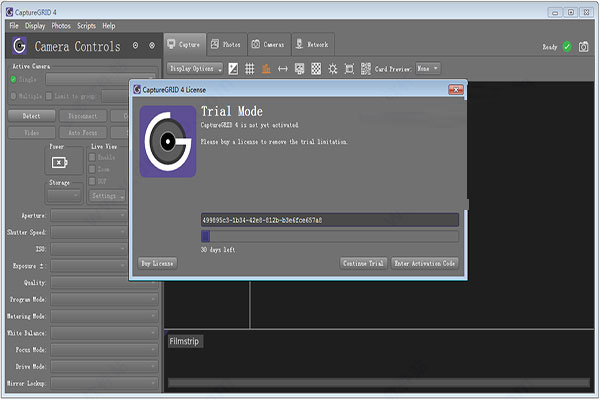The height and width of the screenshot is (400, 600).
Task: Select the Single active camera radio button
Action: [x=13, y=79]
